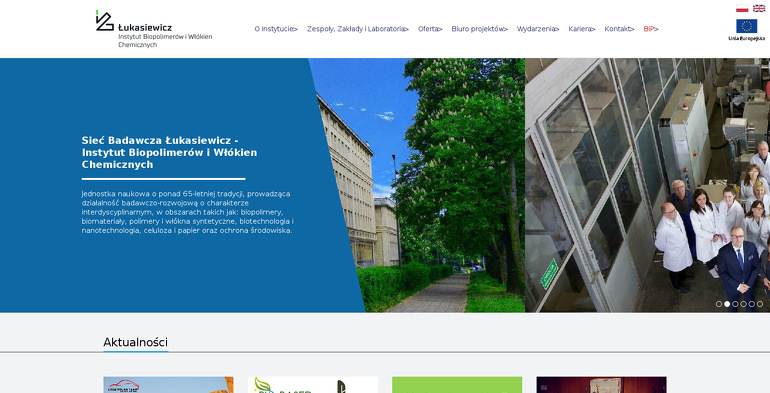Open the Unia Europejska EU flag link
Image resolution: width=770 pixels, height=393 pixels.
coord(746,29)
